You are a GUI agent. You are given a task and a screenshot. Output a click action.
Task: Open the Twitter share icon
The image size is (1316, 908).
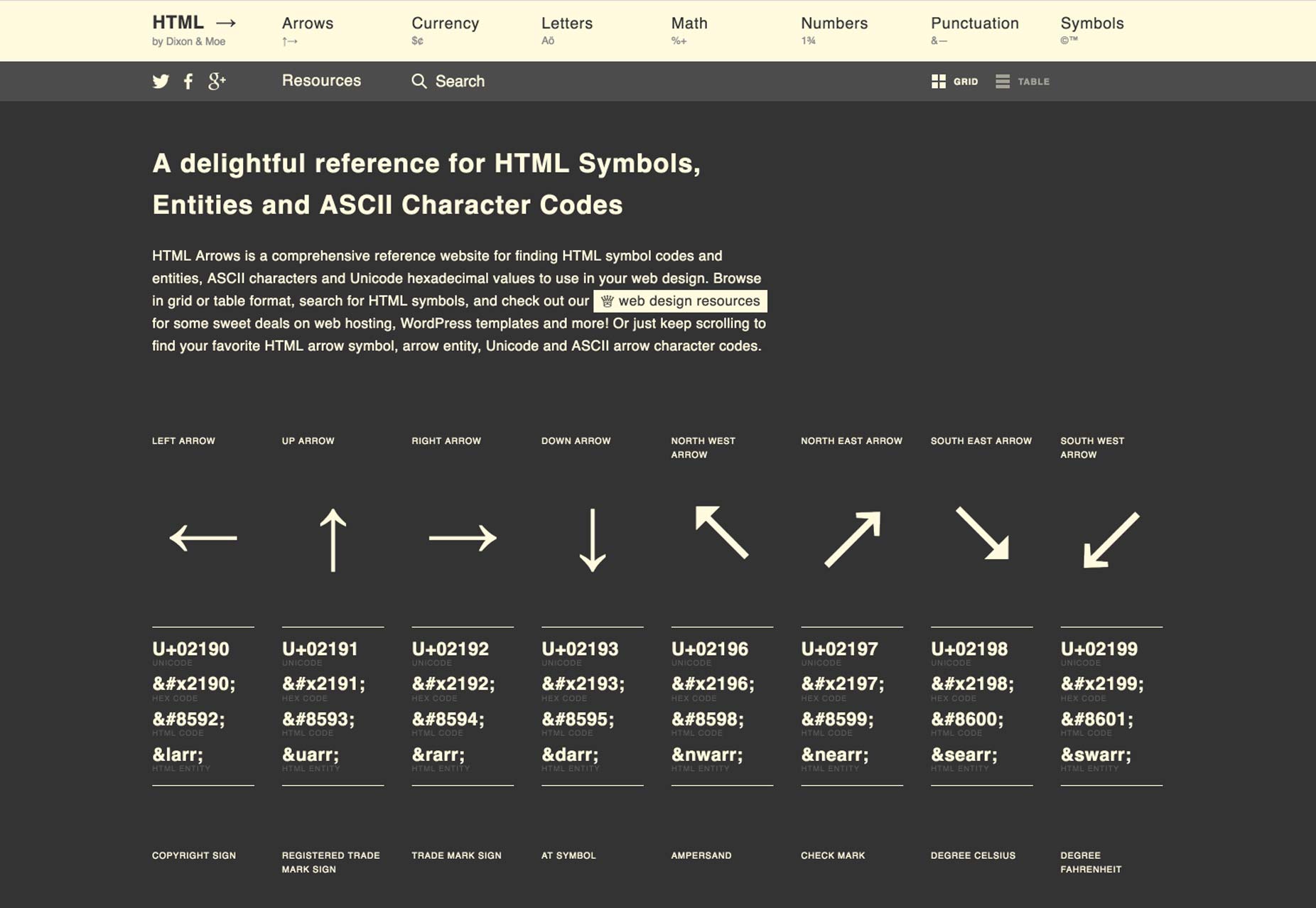pyautogui.click(x=161, y=81)
